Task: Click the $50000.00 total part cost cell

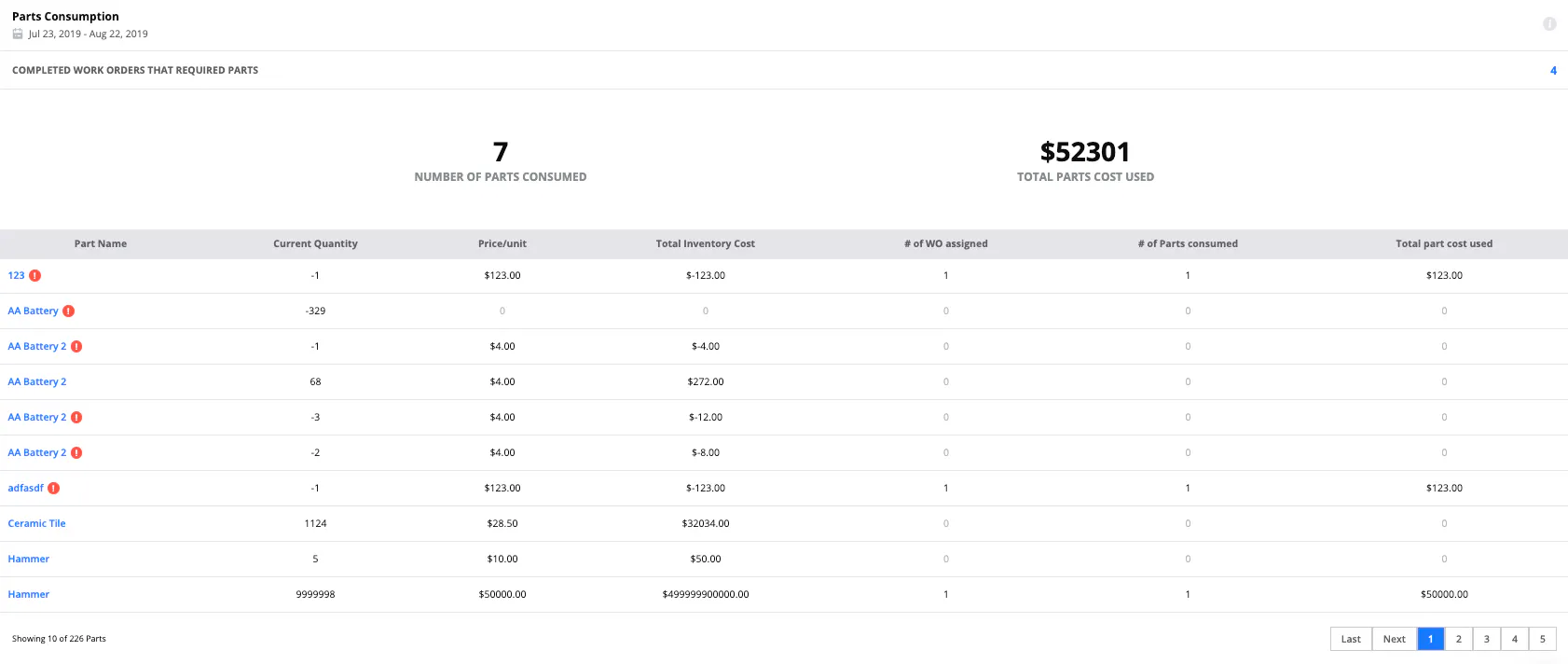Action: click(1444, 594)
